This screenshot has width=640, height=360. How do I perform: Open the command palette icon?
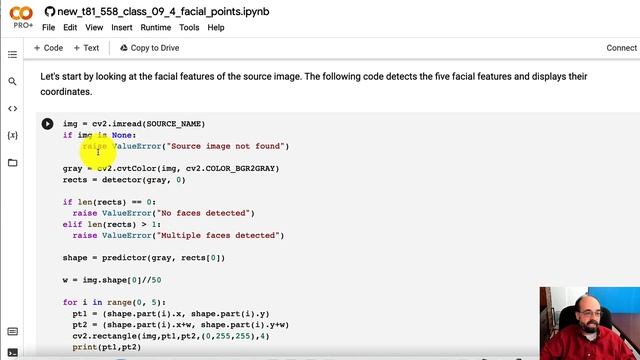coord(13,331)
